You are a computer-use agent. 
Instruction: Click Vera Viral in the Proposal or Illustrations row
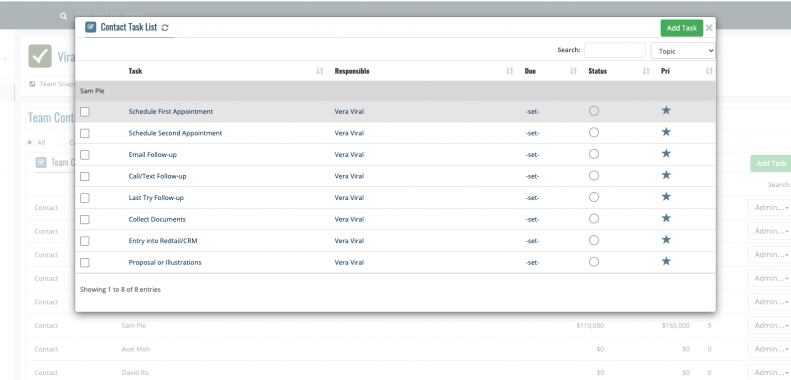349,262
